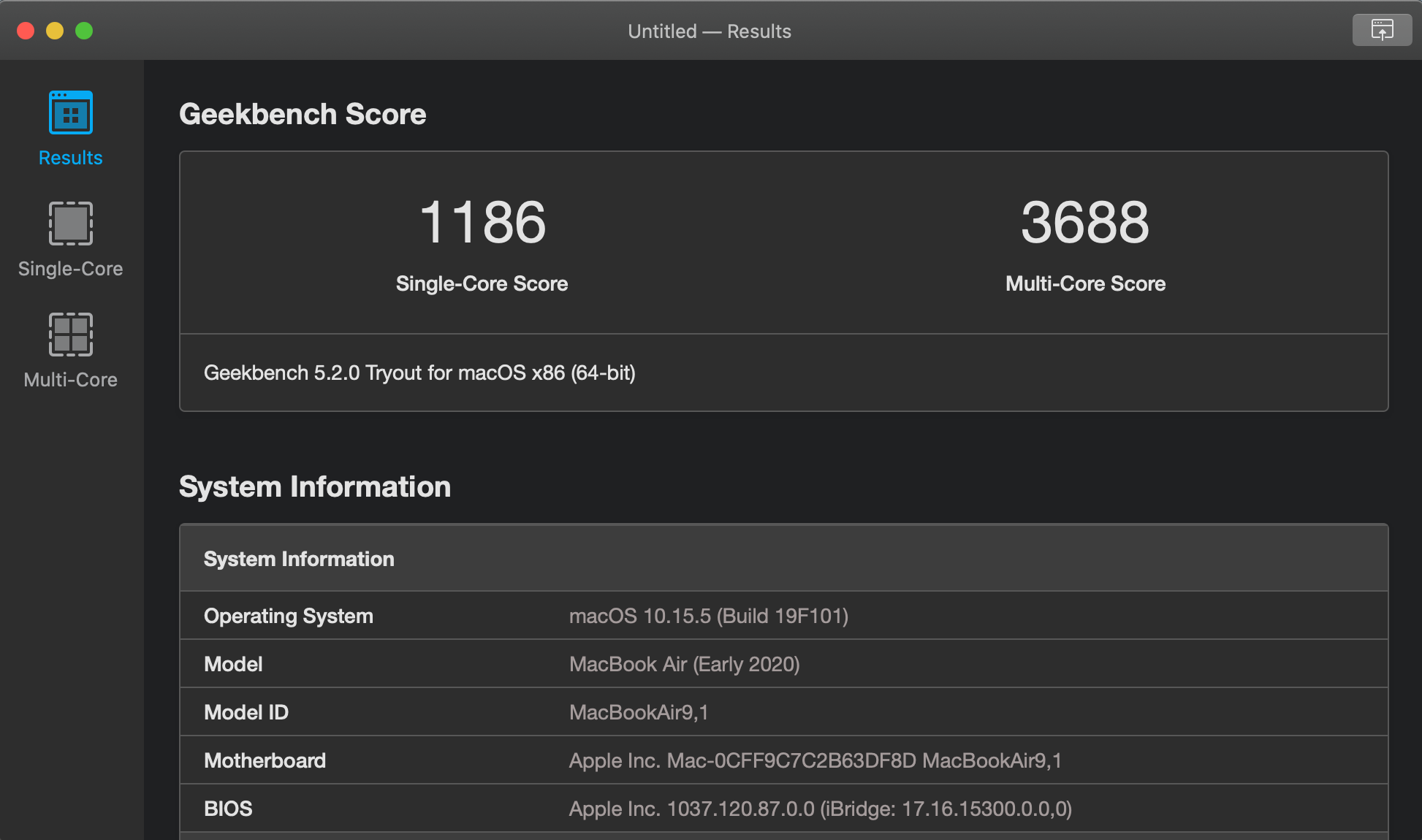Click the Results tab label text
This screenshot has height=840, width=1422.
[71, 158]
